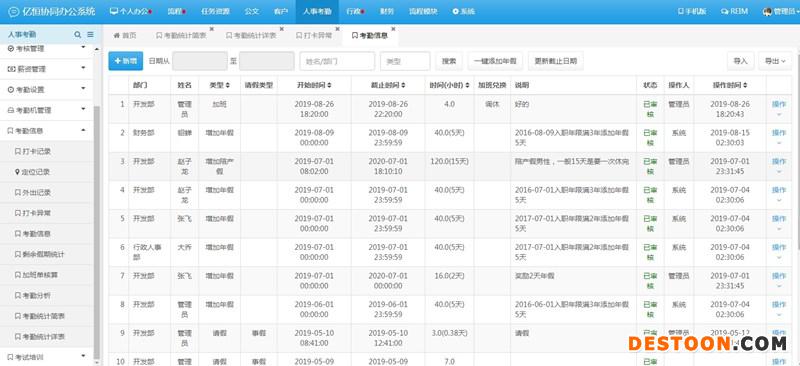Click the 手机版 mobile version link
The width and height of the screenshot is (800, 366).
pos(692,11)
